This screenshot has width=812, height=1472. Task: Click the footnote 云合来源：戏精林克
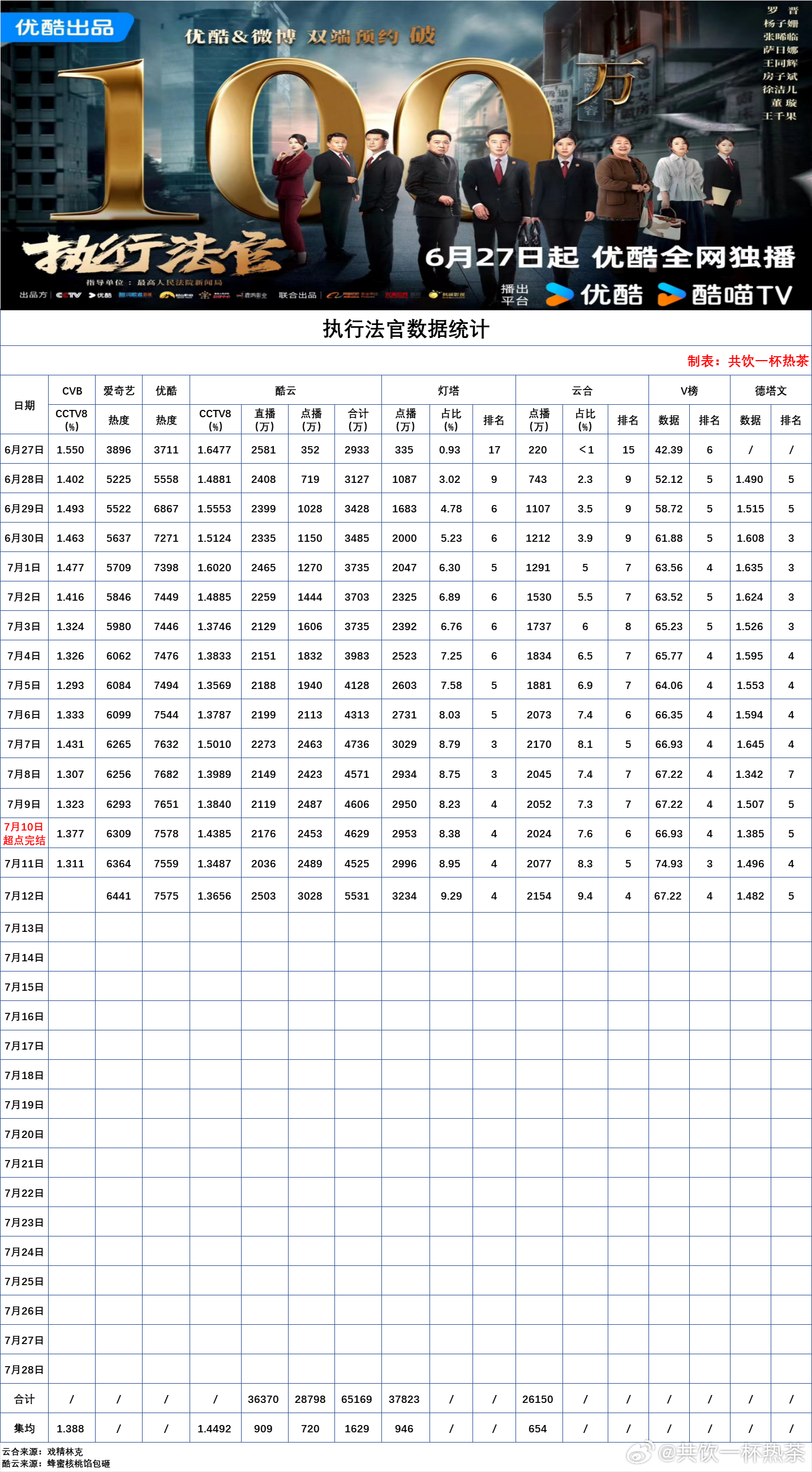(42, 1452)
